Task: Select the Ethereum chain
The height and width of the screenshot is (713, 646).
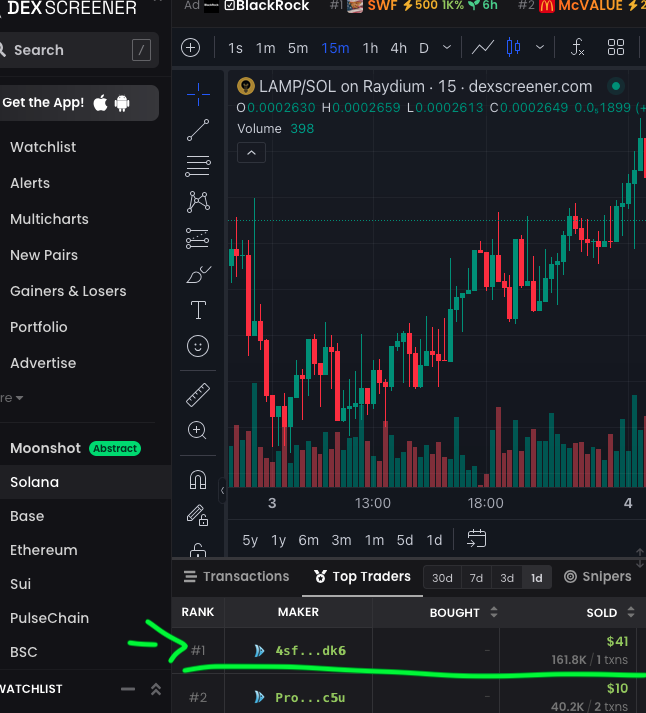Action: tap(44, 550)
